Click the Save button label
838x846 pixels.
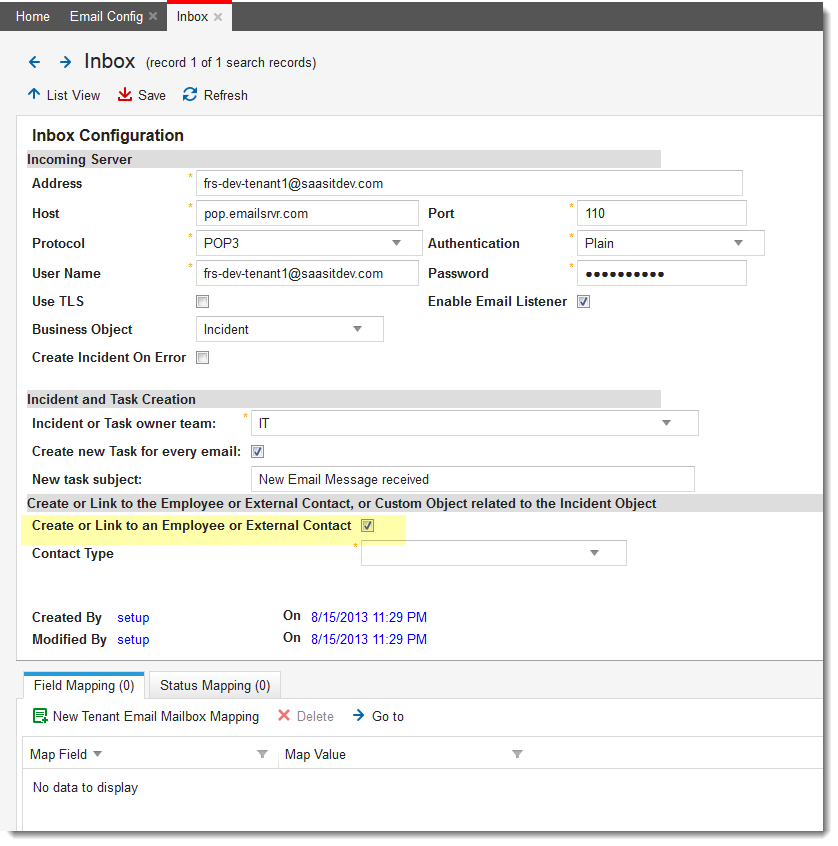pos(152,95)
